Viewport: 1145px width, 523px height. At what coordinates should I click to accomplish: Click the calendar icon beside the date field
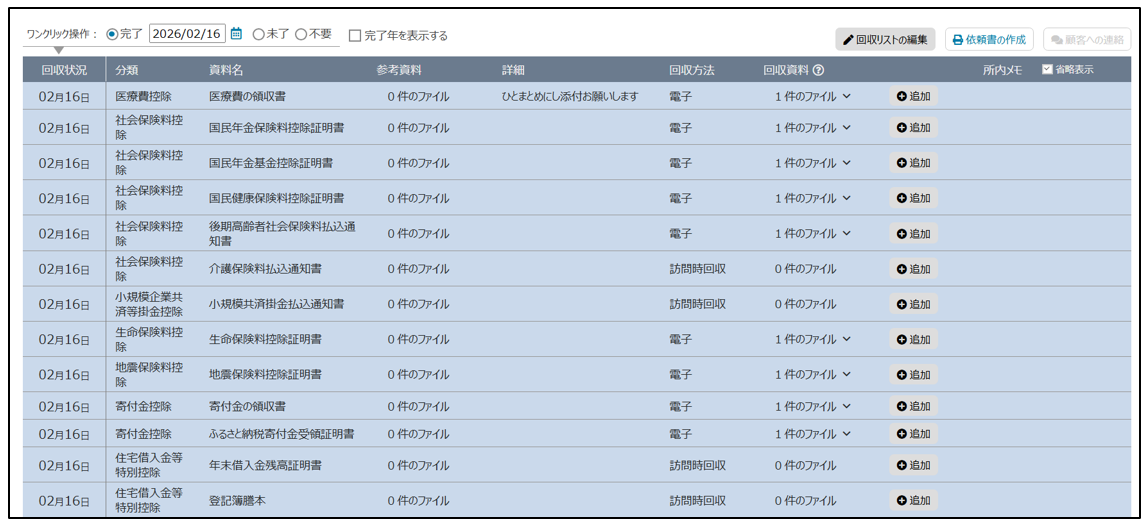coord(237,34)
